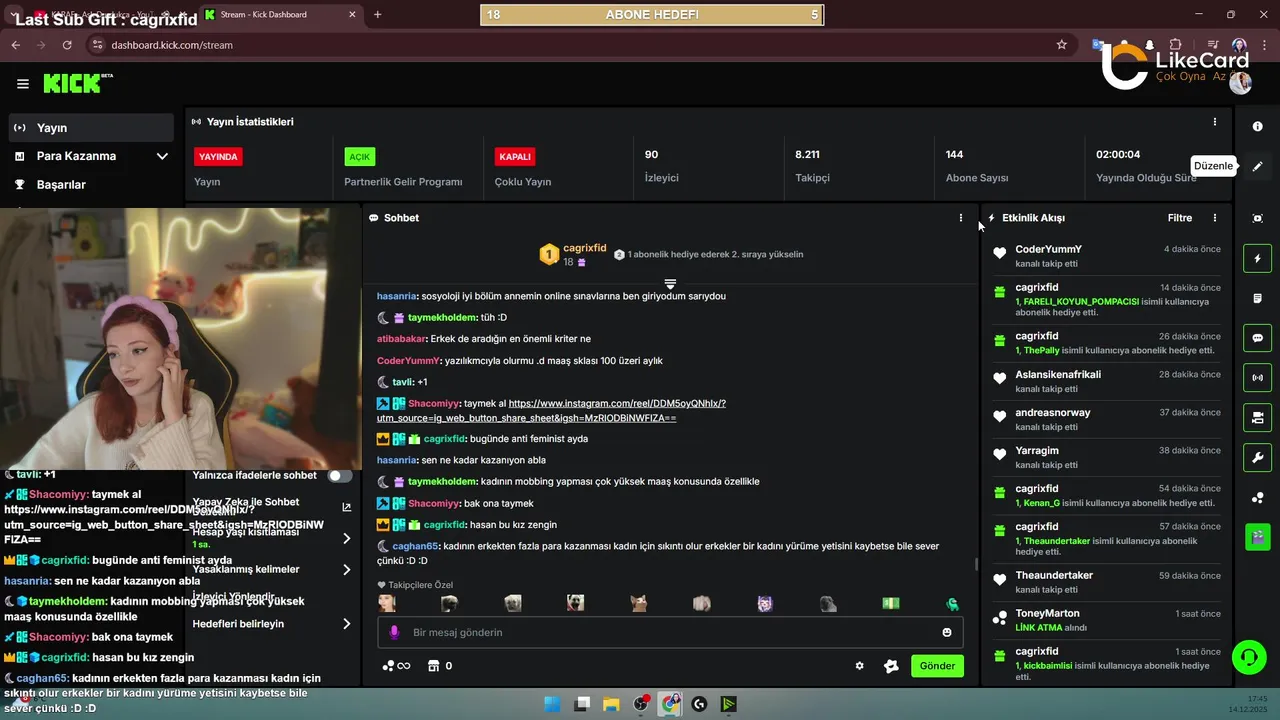Go back with the browser back arrow
The height and width of the screenshot is (720, 1280).
click(15, 45)
